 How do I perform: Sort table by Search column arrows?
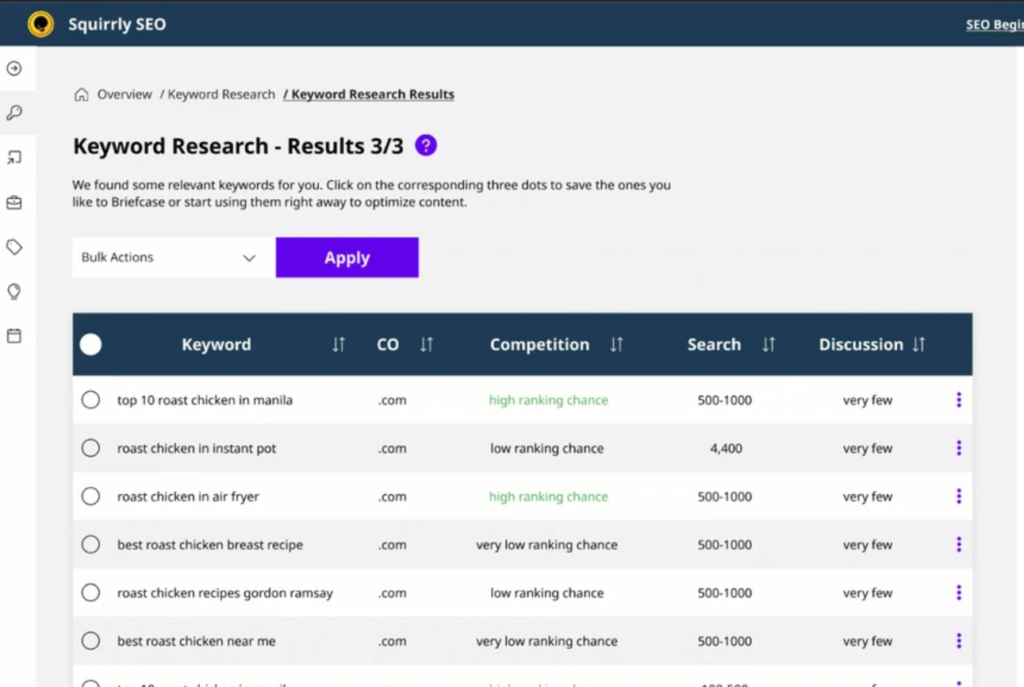click(769, 344)
